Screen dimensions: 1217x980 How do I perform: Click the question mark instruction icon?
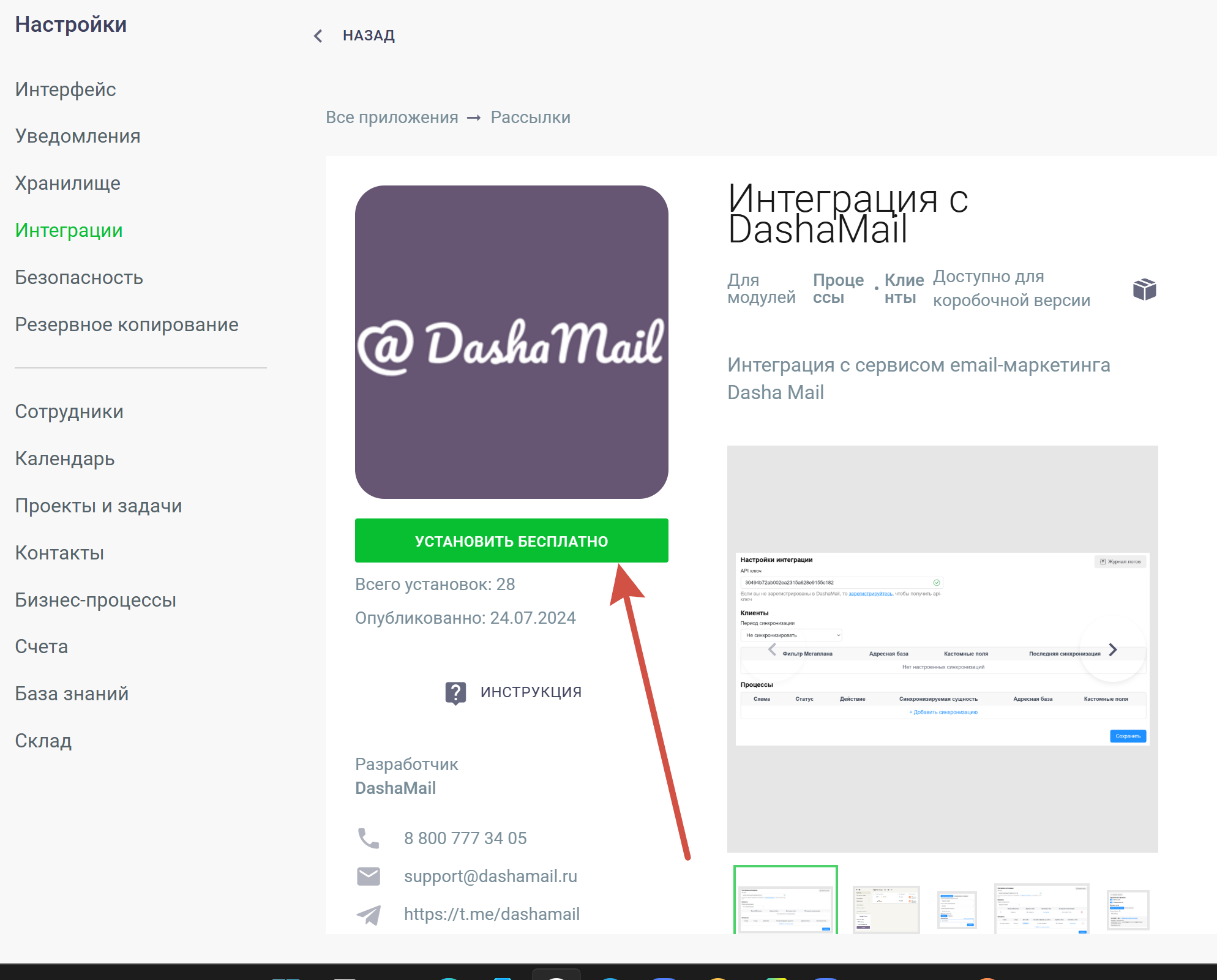pyautogui.click(x=455, y=693)
